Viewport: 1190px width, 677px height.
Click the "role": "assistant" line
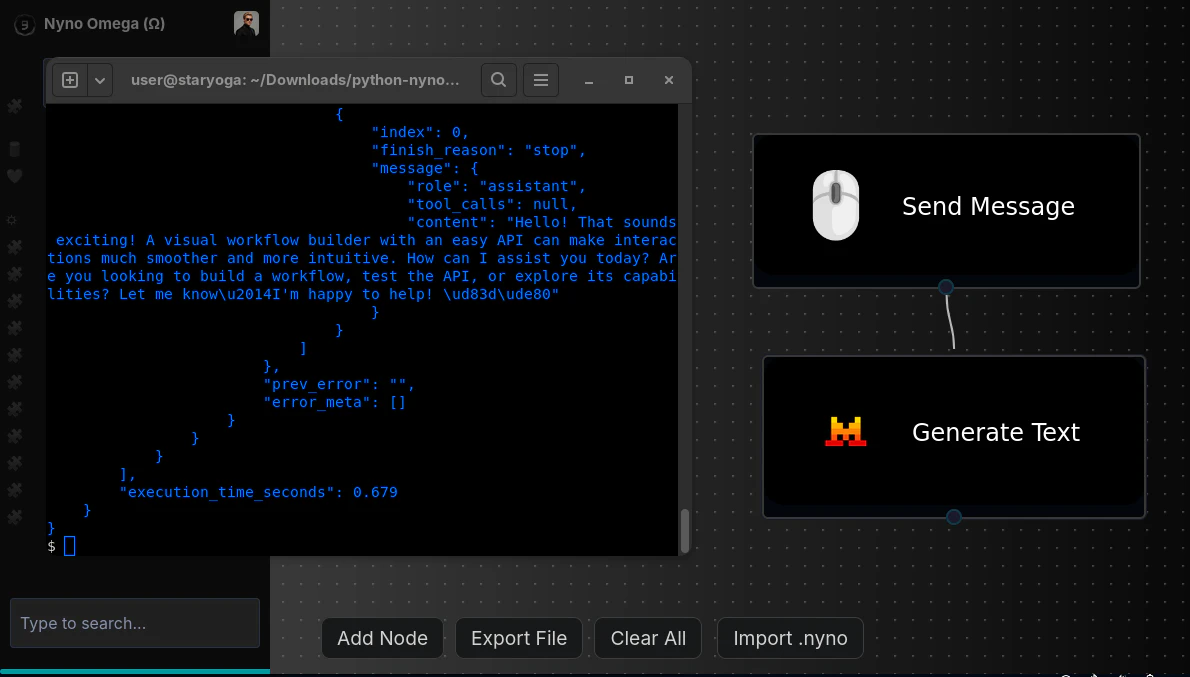click(496, 187)
